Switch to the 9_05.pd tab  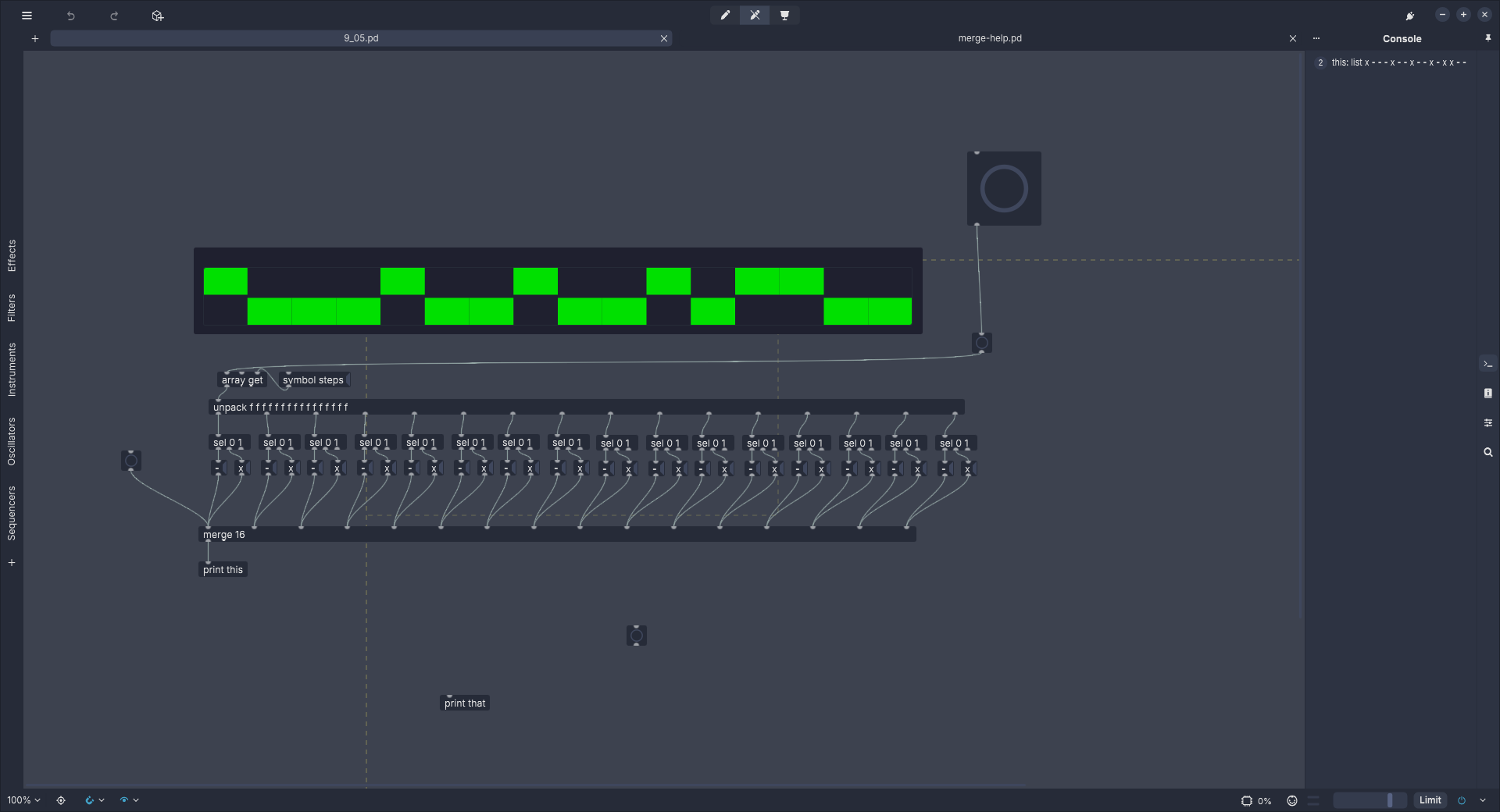pos(361,38)
